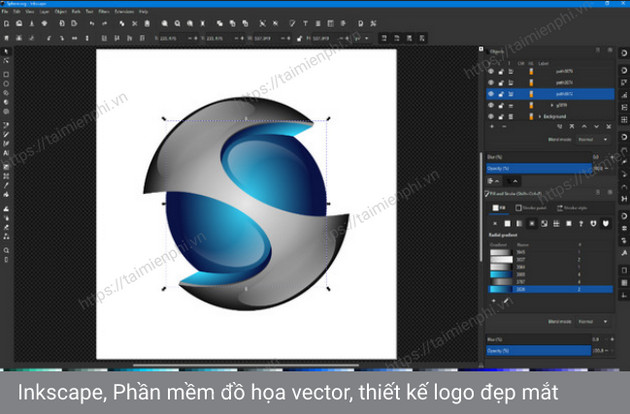Viewport: 630px width, 414px height.
Task: Click edit gradient pencil icon
Action: 506,301
